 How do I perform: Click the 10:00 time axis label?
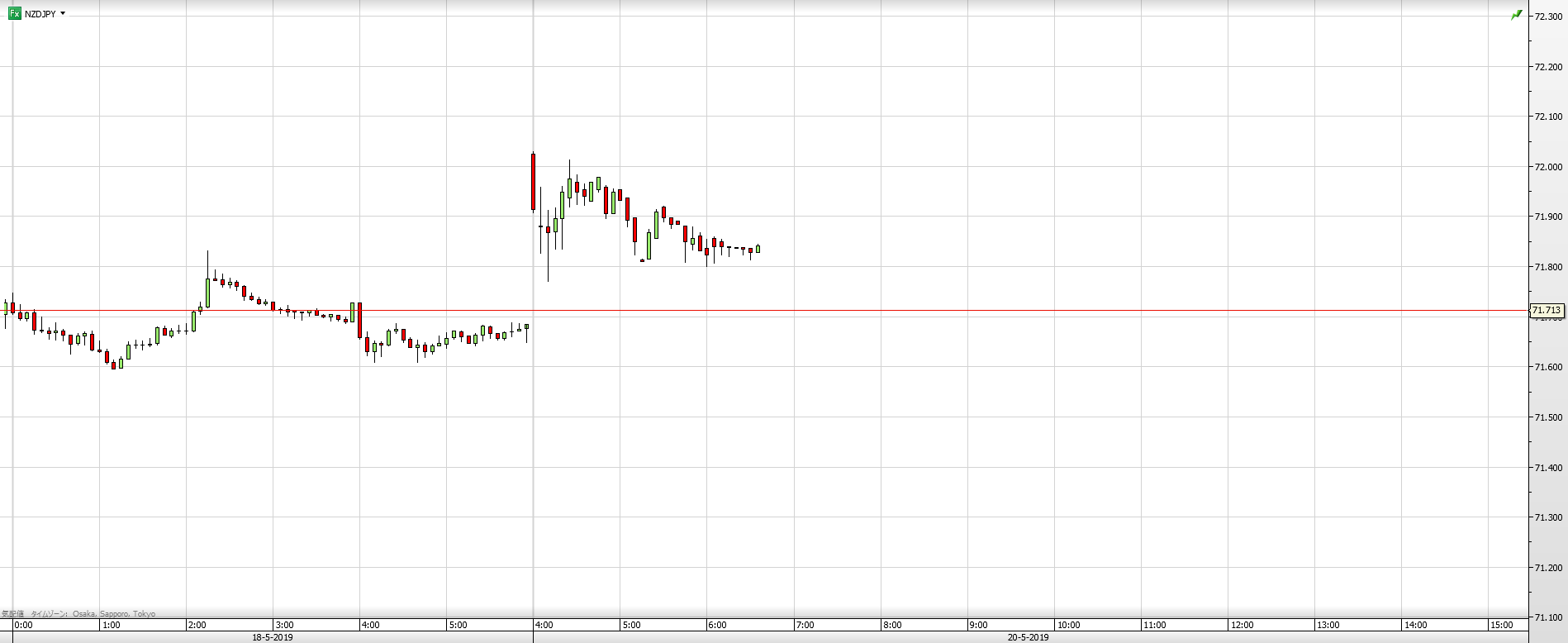tap(1068, 625)
